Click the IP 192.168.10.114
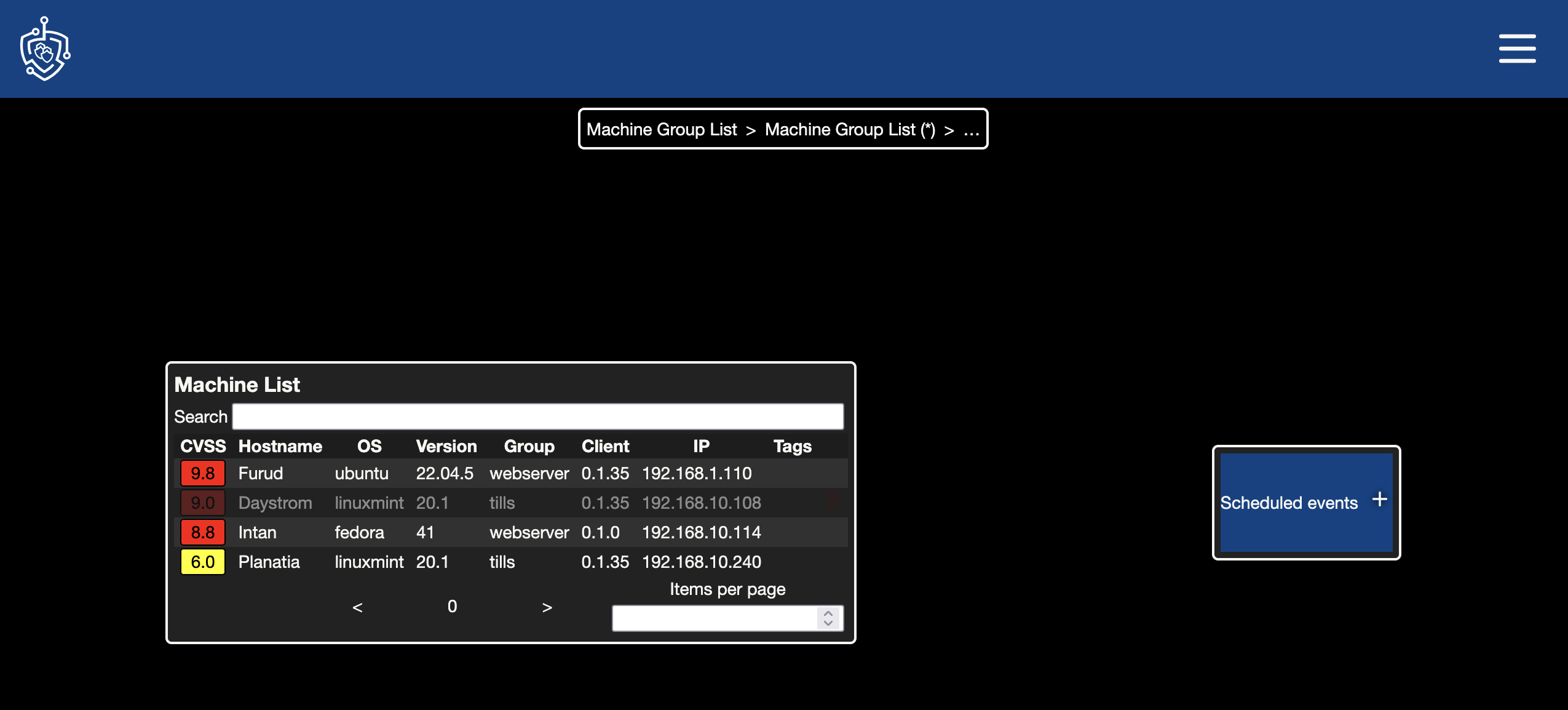The height and width of the screenshot is (710, 1568). (x=702, y=532)
